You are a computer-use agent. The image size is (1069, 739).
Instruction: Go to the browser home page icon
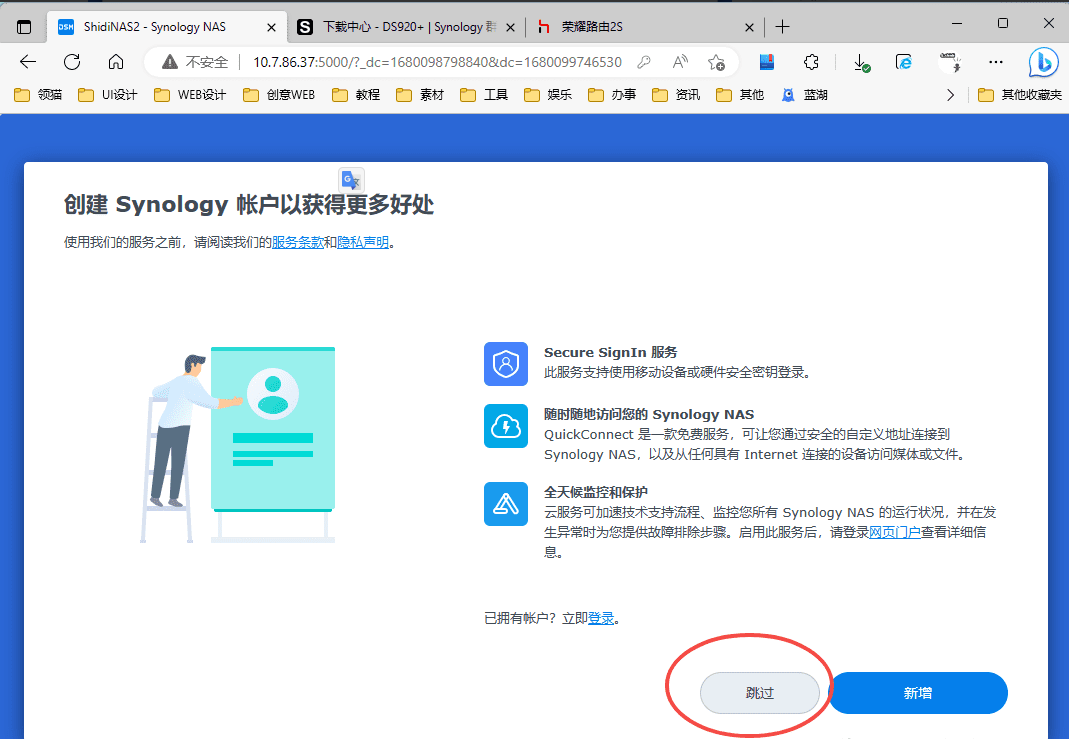pyautogui.click(x=116, y=62)
